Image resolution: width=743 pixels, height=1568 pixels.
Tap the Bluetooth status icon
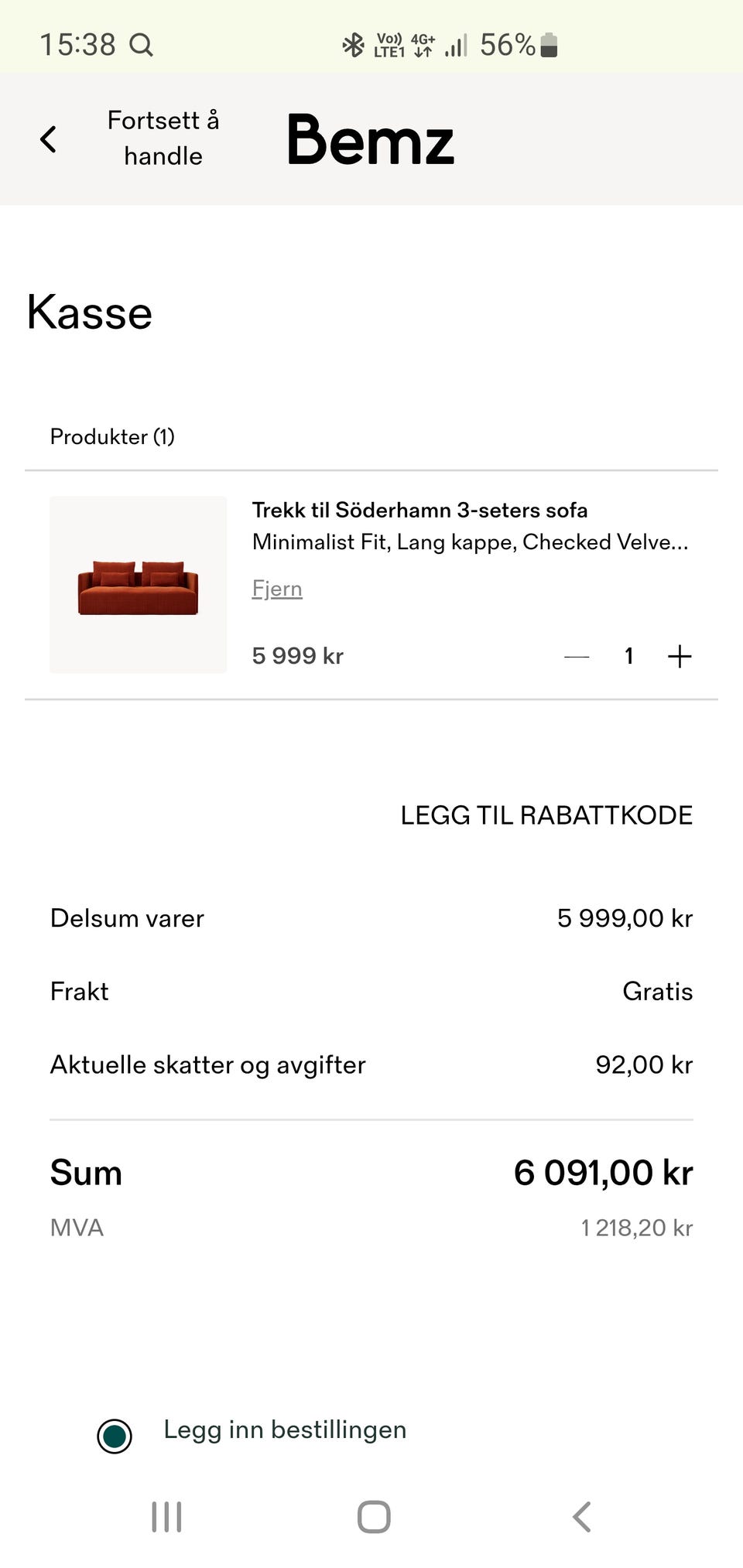coord(353,45)
